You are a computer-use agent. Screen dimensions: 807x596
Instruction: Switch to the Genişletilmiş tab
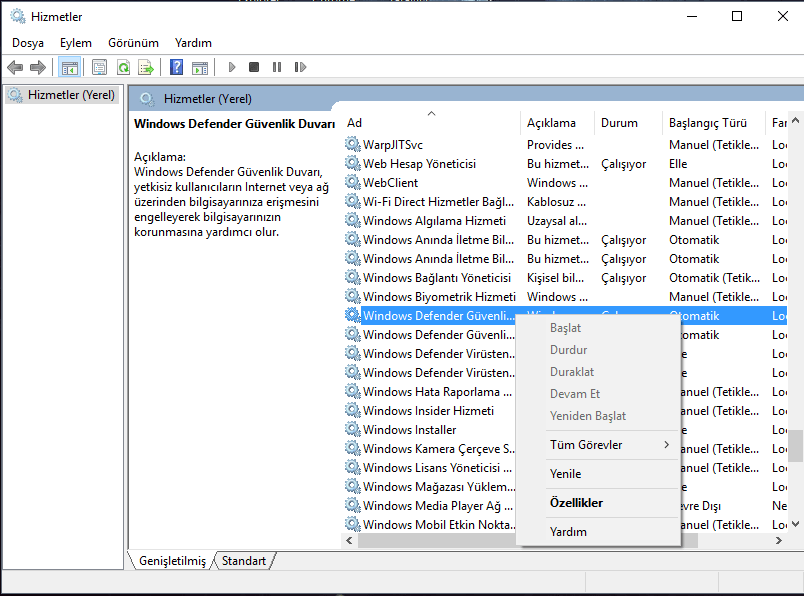tap(172, 560)
